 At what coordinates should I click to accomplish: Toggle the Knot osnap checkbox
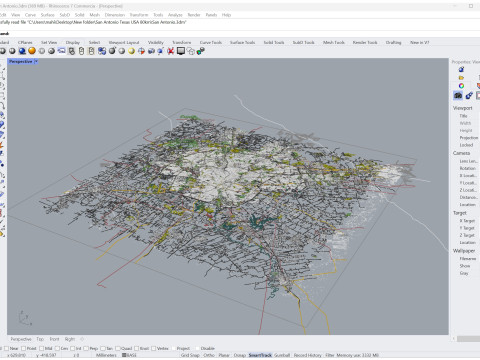[x=136, y=348]
